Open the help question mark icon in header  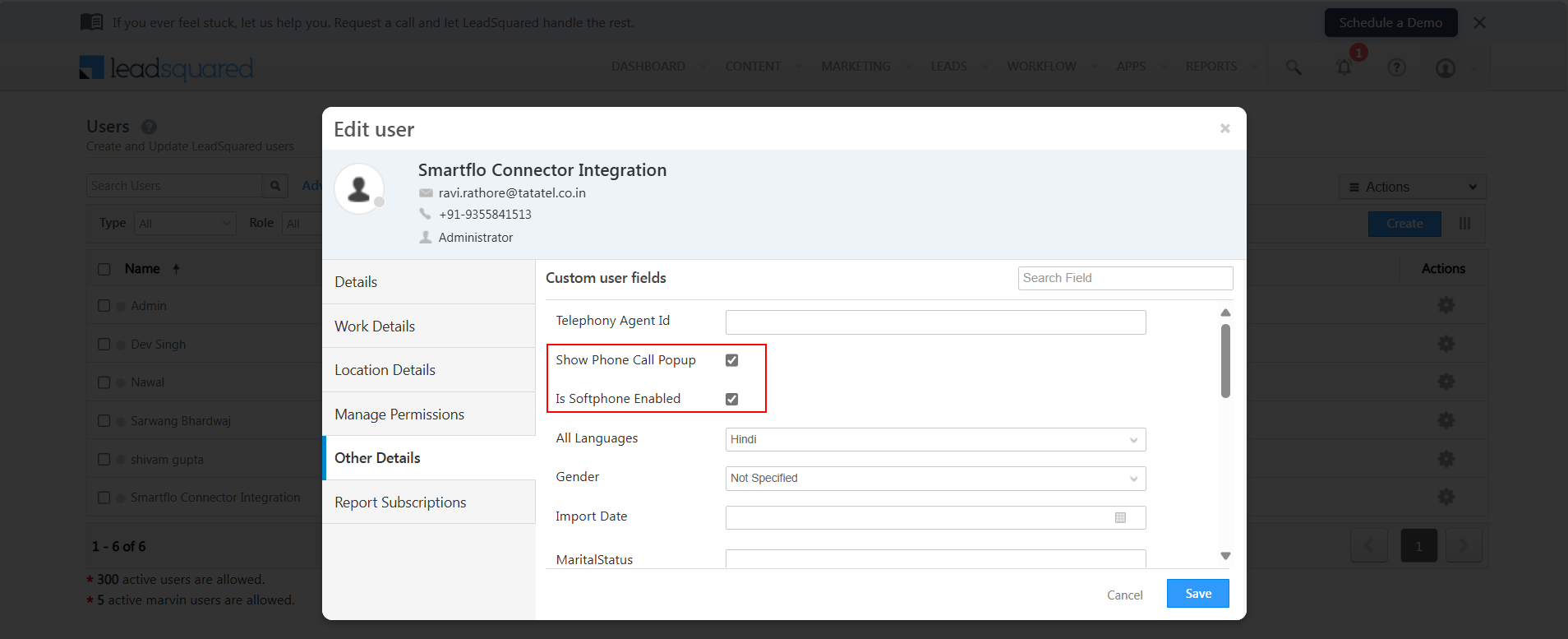1396,67
